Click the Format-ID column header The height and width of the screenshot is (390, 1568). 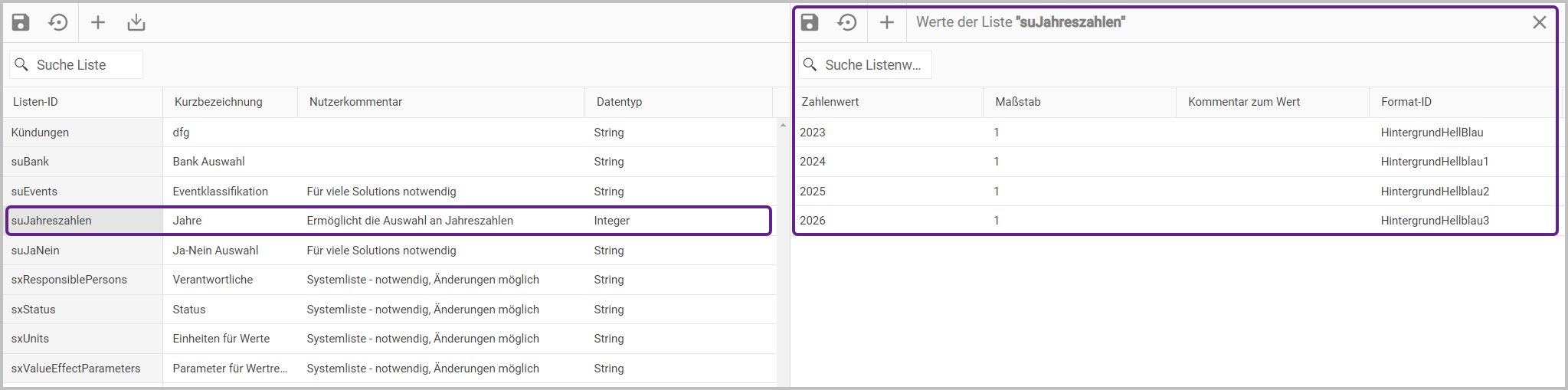[1406, 102]
